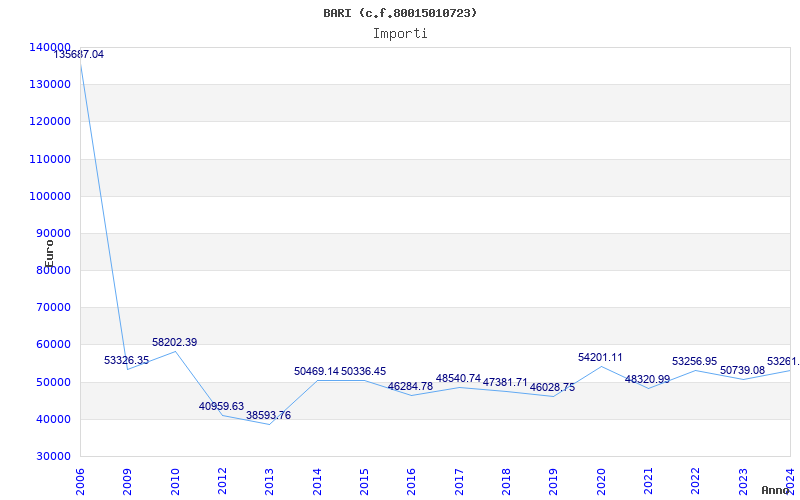Click the 50469.14 data label

coord(316,372)
